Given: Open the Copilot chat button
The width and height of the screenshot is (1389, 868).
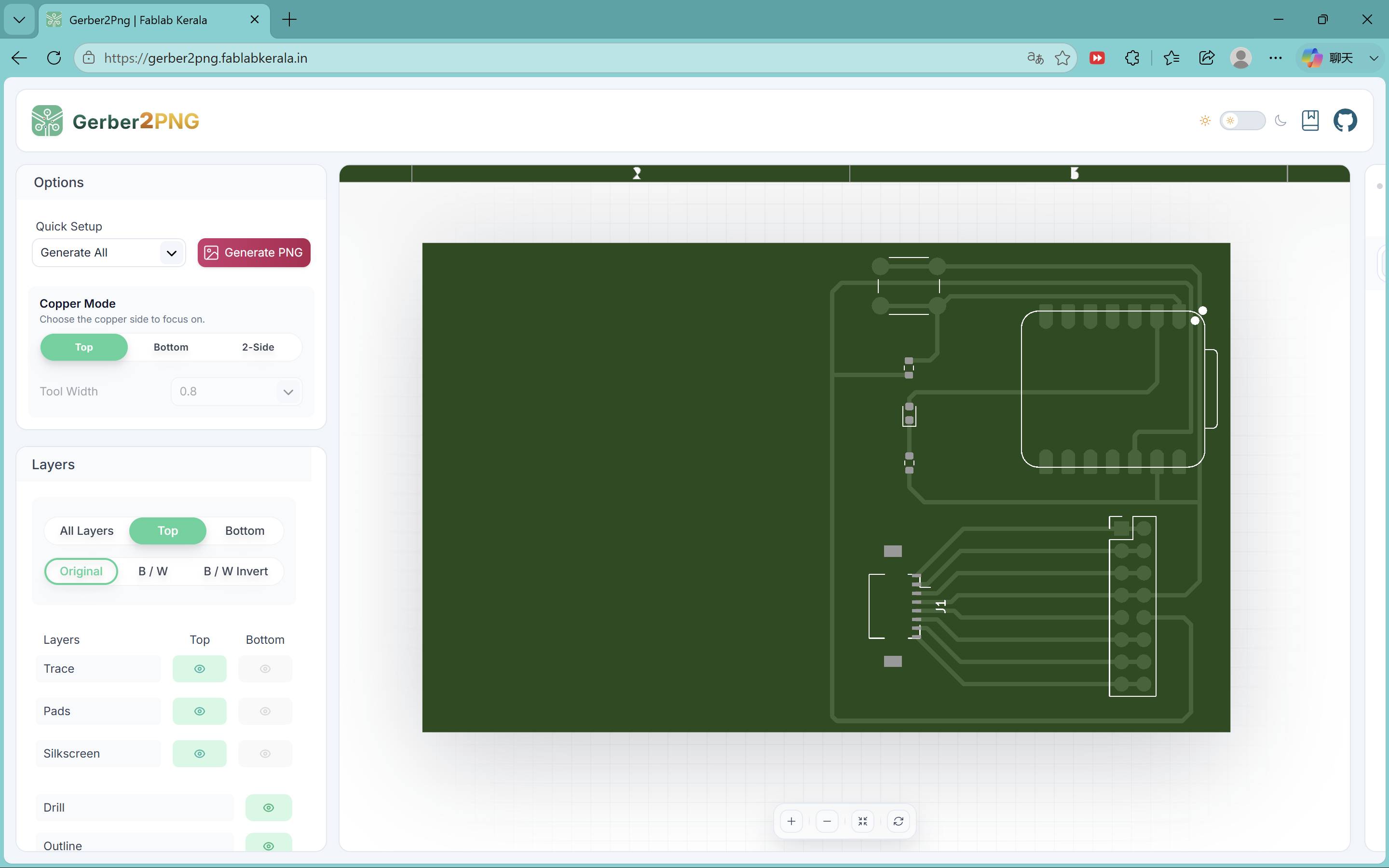Looking at the screenshot, I should [1328, 58].
